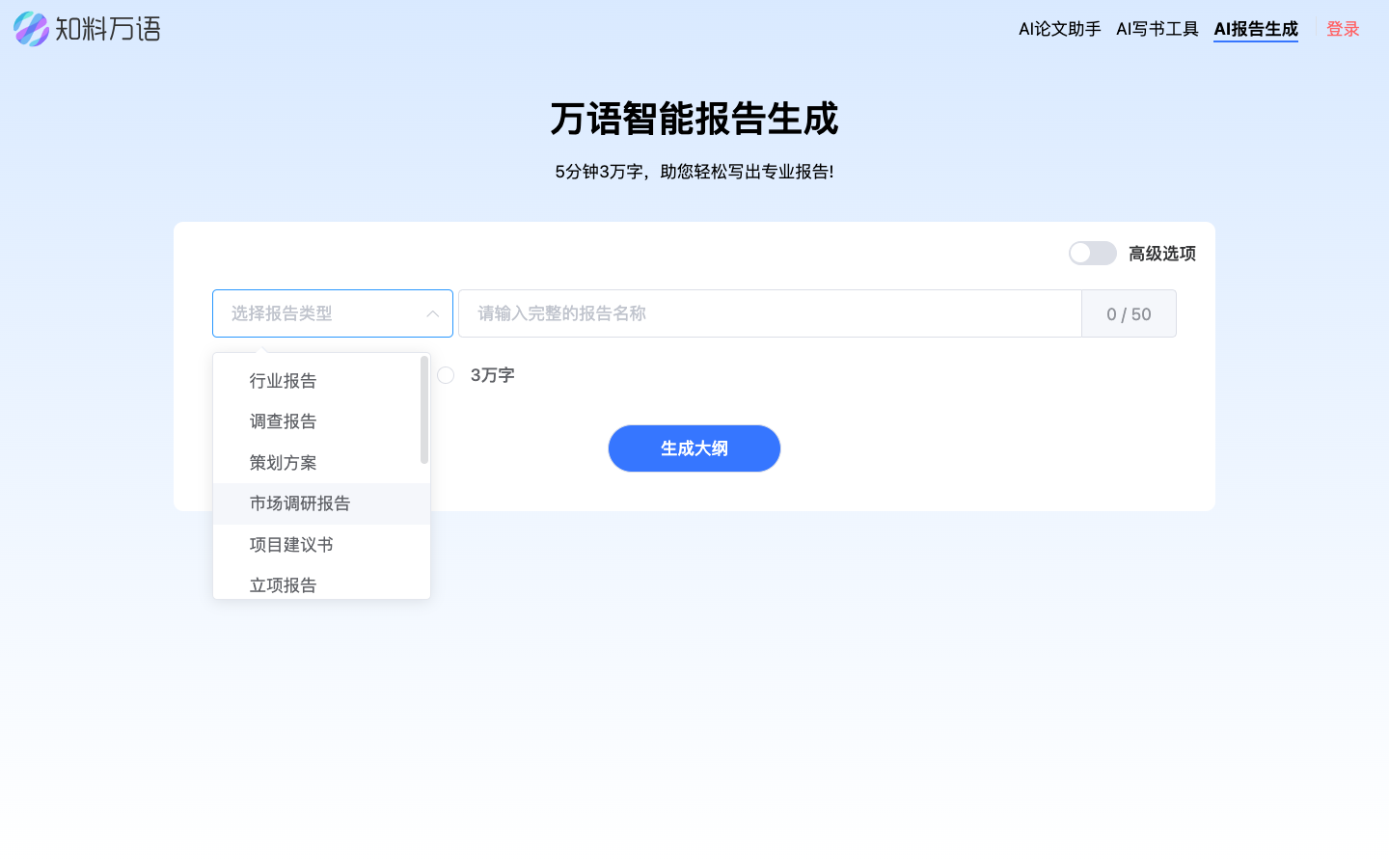
Task: Select 行业报告 from the dropdown list
Action: pos(283,380)
